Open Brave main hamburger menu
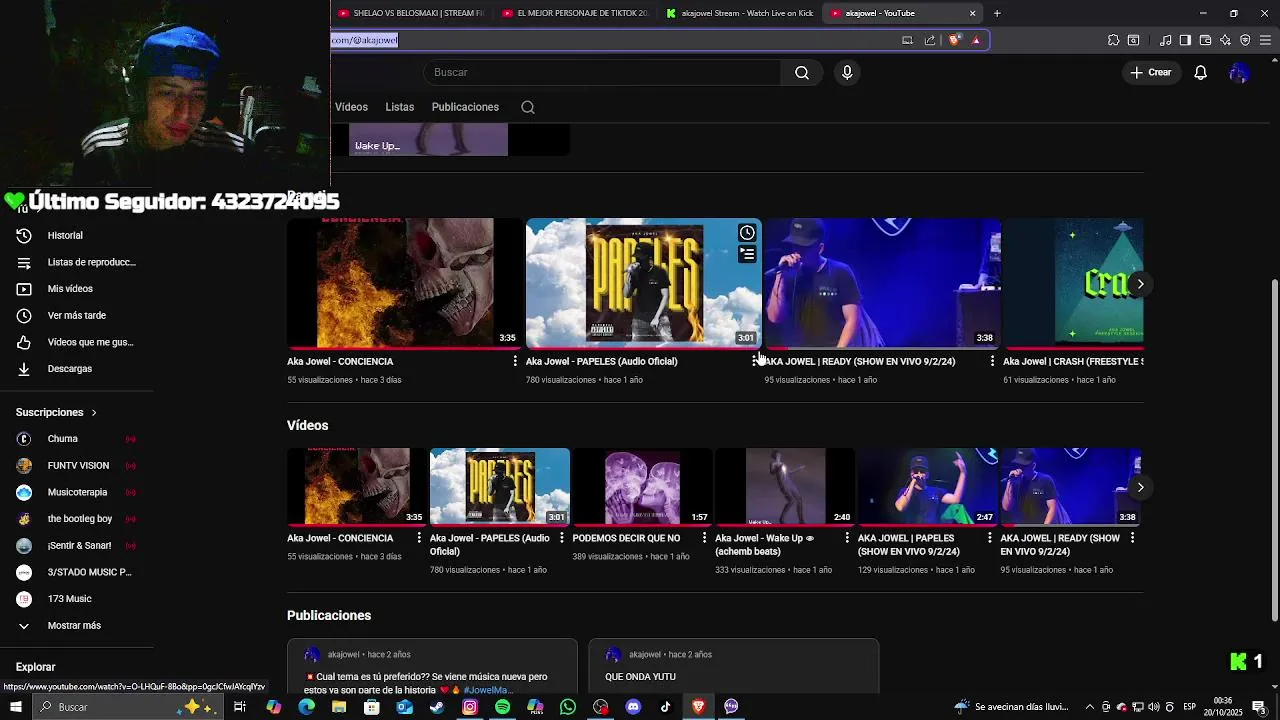This screenshot has width=1280, height=720. point(1265,40)
